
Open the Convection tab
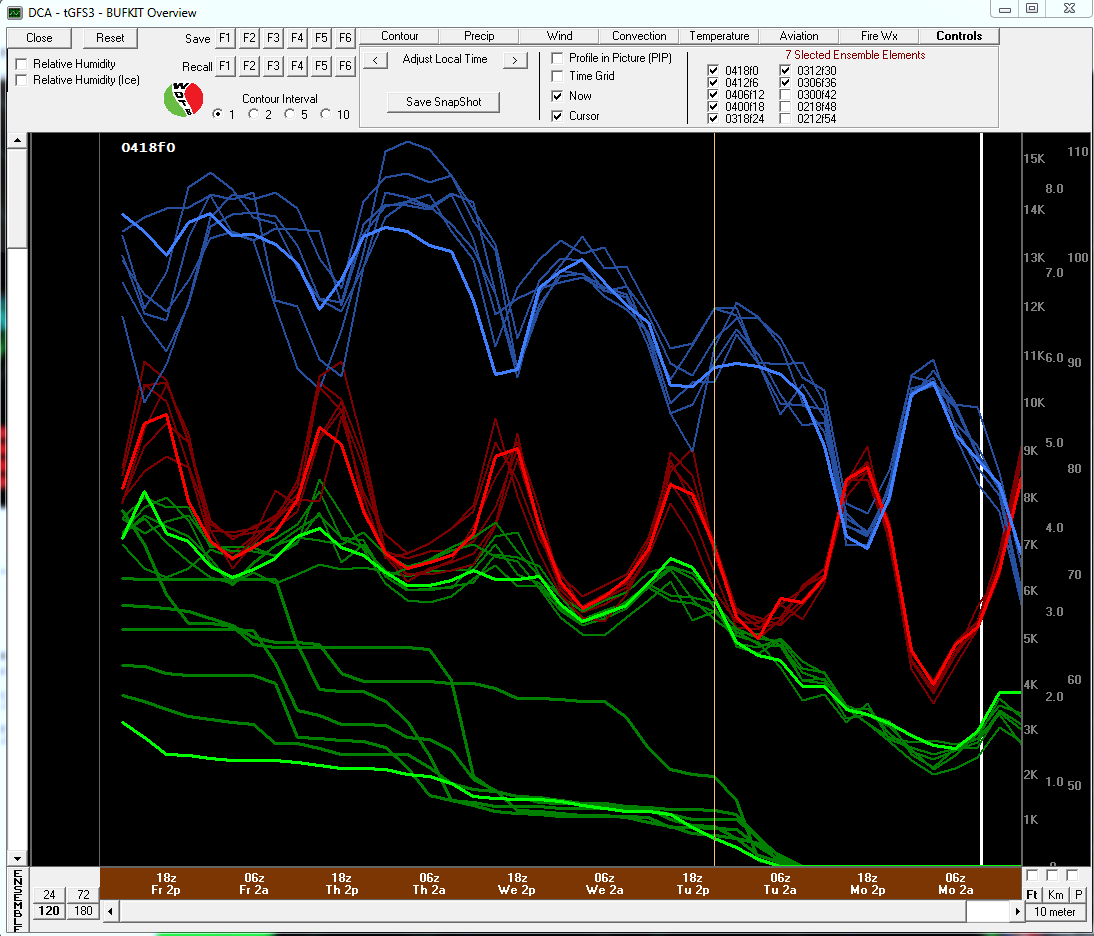click(x=639, y=36)
